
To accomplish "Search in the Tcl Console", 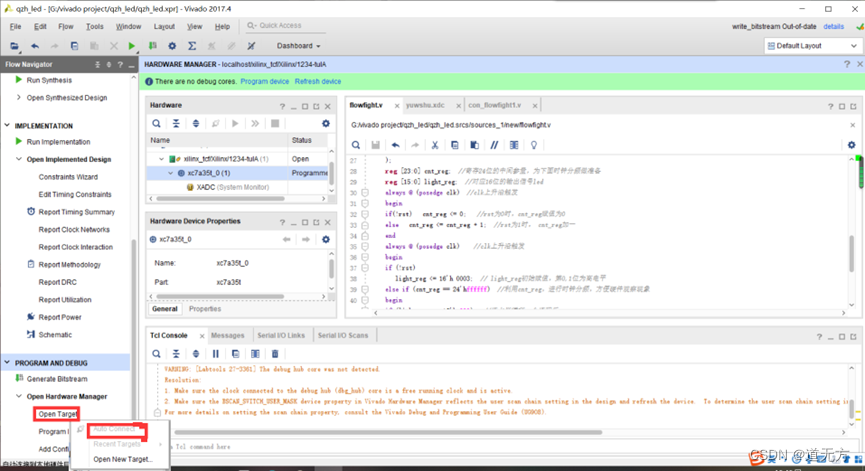I will point(157,354).
